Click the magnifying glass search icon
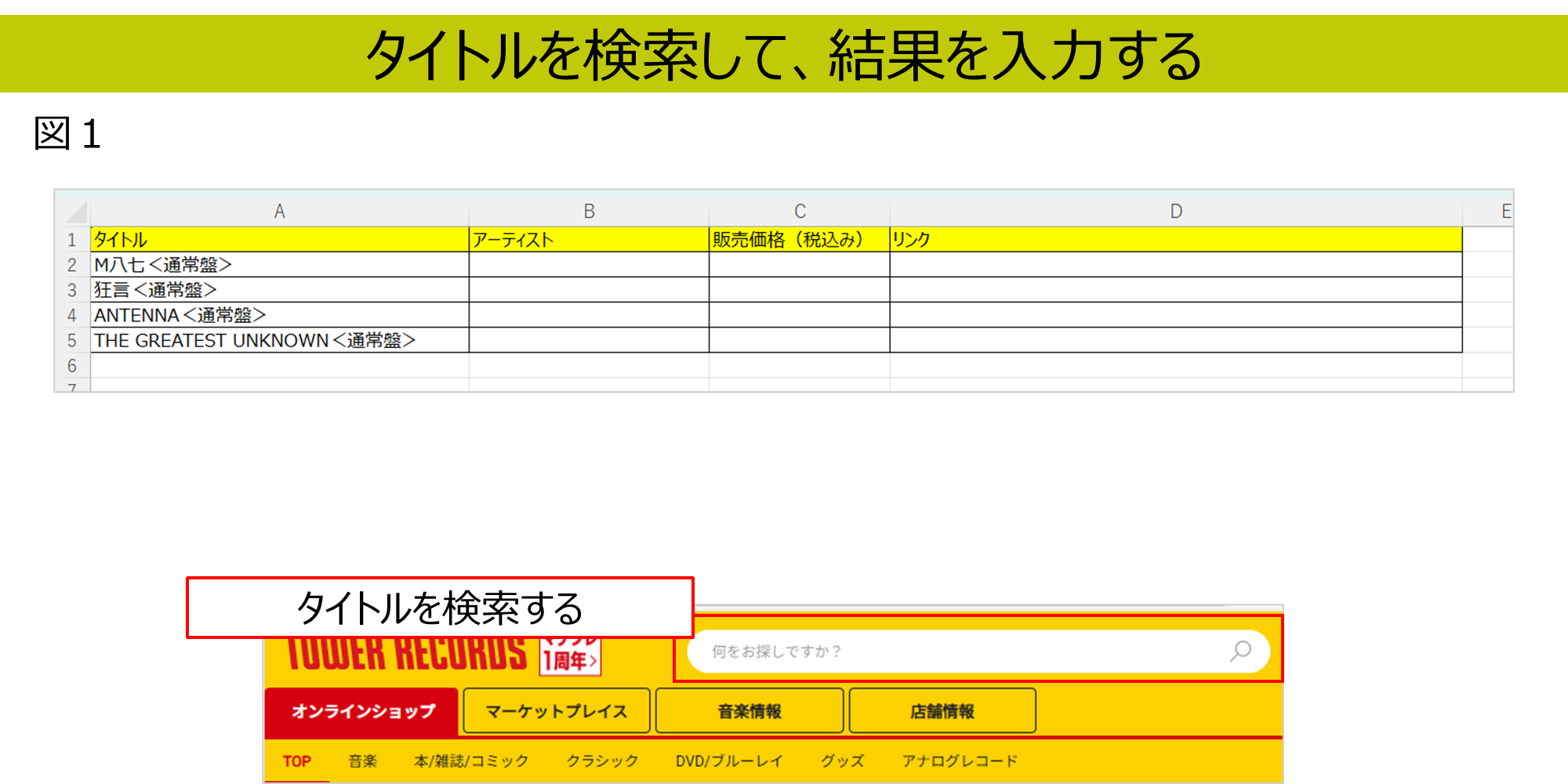1568x784 pixels. click(1240, 651)
